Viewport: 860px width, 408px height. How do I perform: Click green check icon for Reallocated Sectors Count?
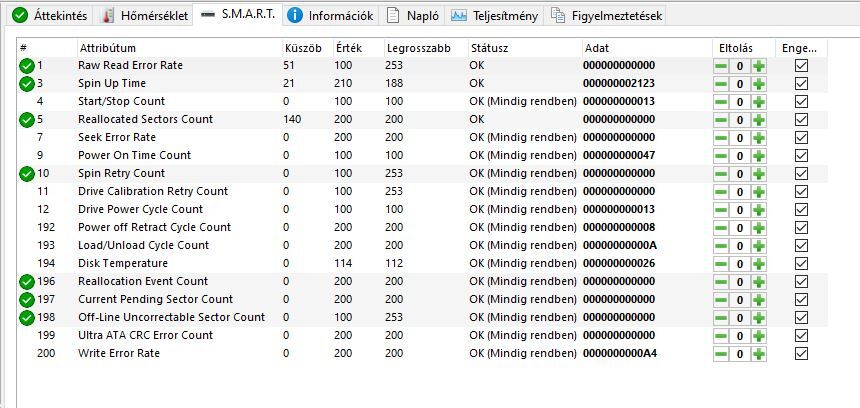tap(26, 120)
